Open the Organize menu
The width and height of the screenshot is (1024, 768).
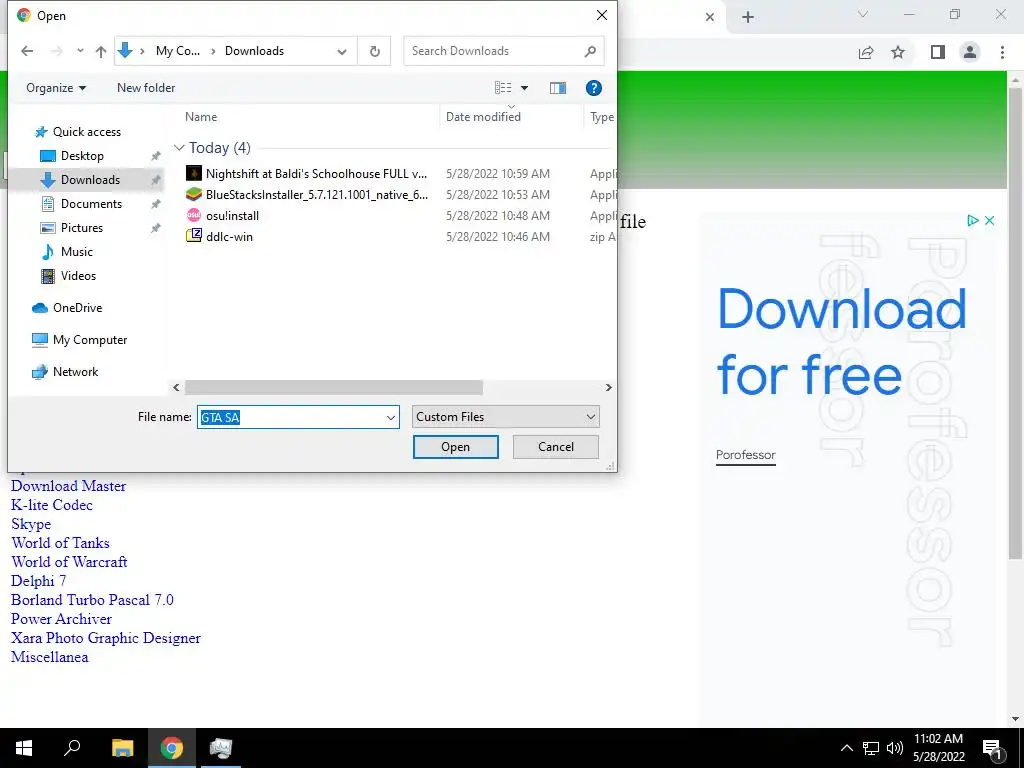(56, 88)
